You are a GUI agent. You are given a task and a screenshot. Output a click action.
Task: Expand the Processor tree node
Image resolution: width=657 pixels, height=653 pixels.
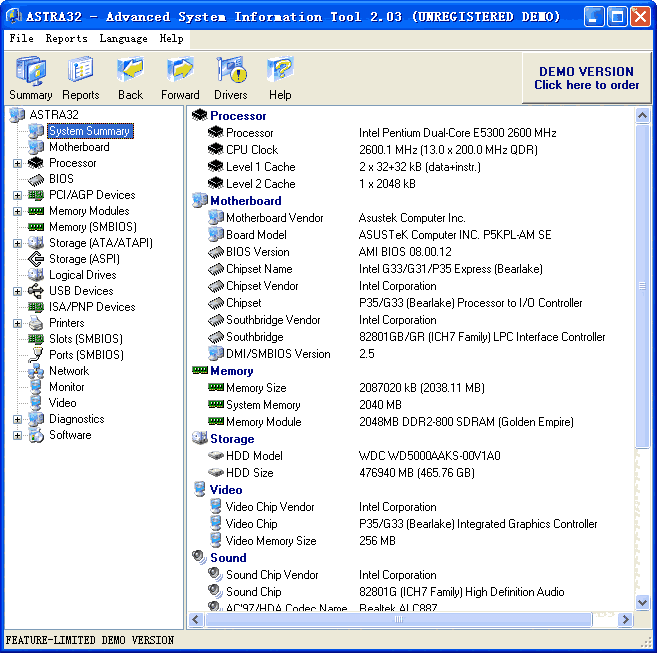[17, 163]
